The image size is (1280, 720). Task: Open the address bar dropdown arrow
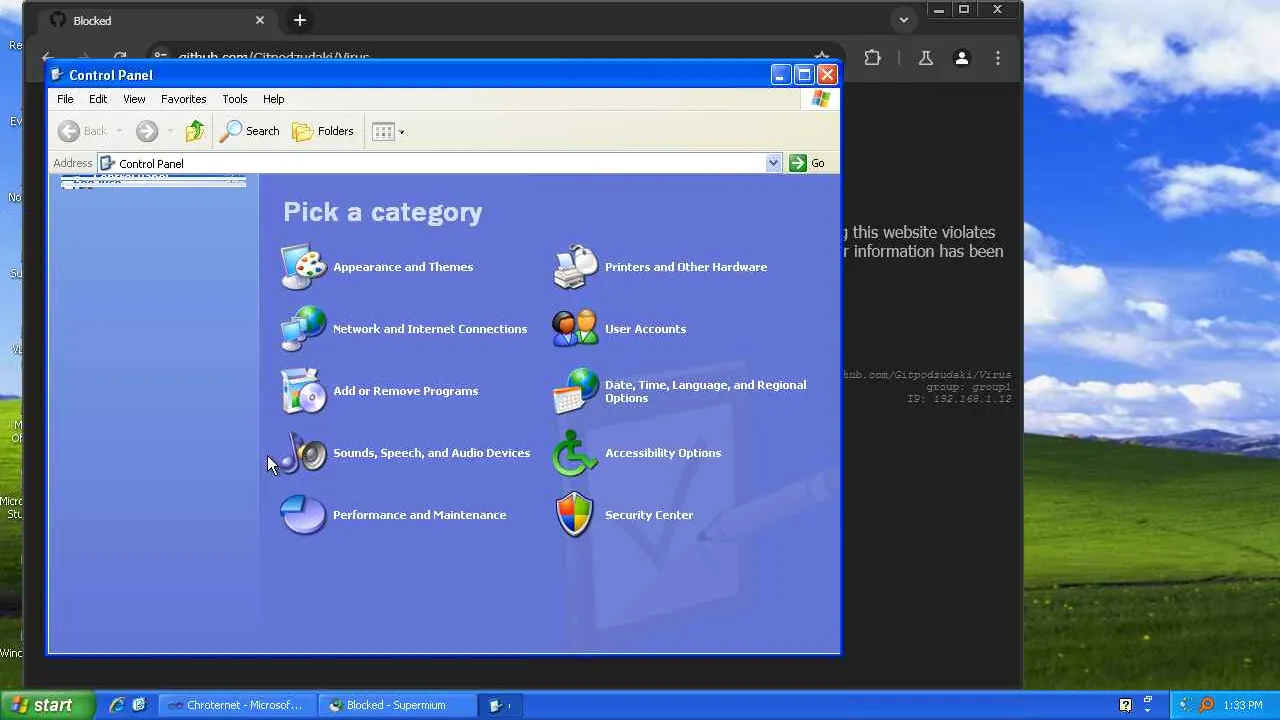[x=773, y=163]
